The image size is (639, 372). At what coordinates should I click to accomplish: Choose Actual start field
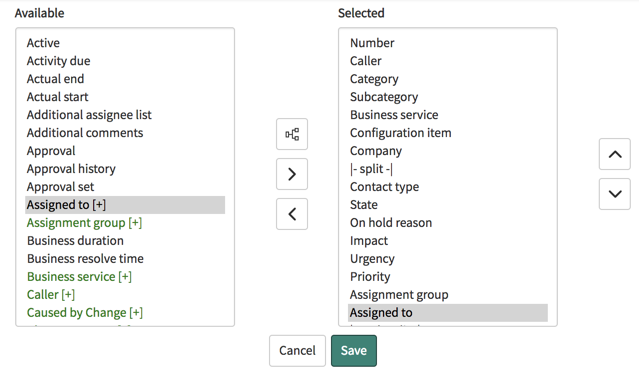[x=125, y=97]
